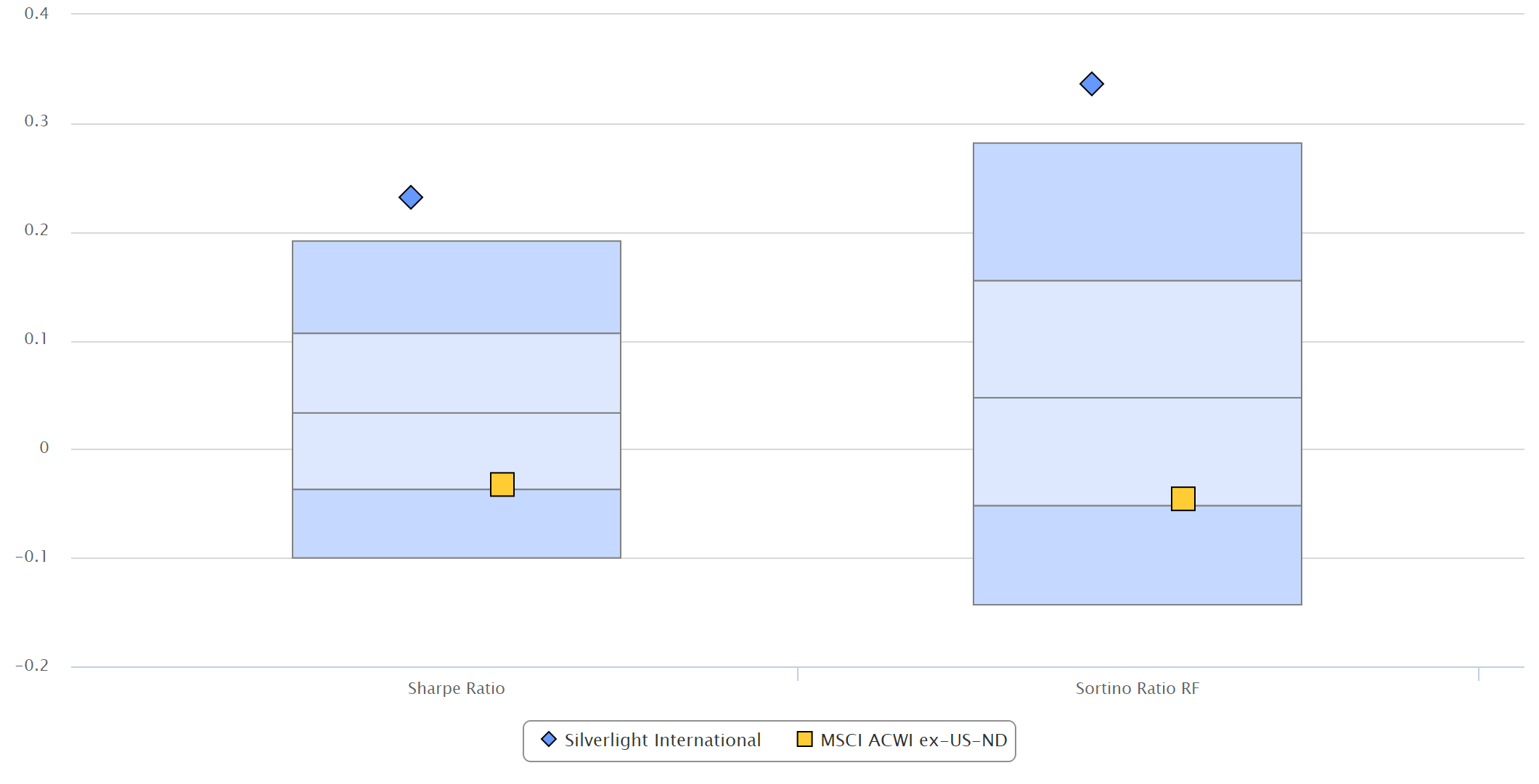Toggle MSCI ACWI ex-US-ND series in legend
The image size is (1539, 784).
[902, 740]
